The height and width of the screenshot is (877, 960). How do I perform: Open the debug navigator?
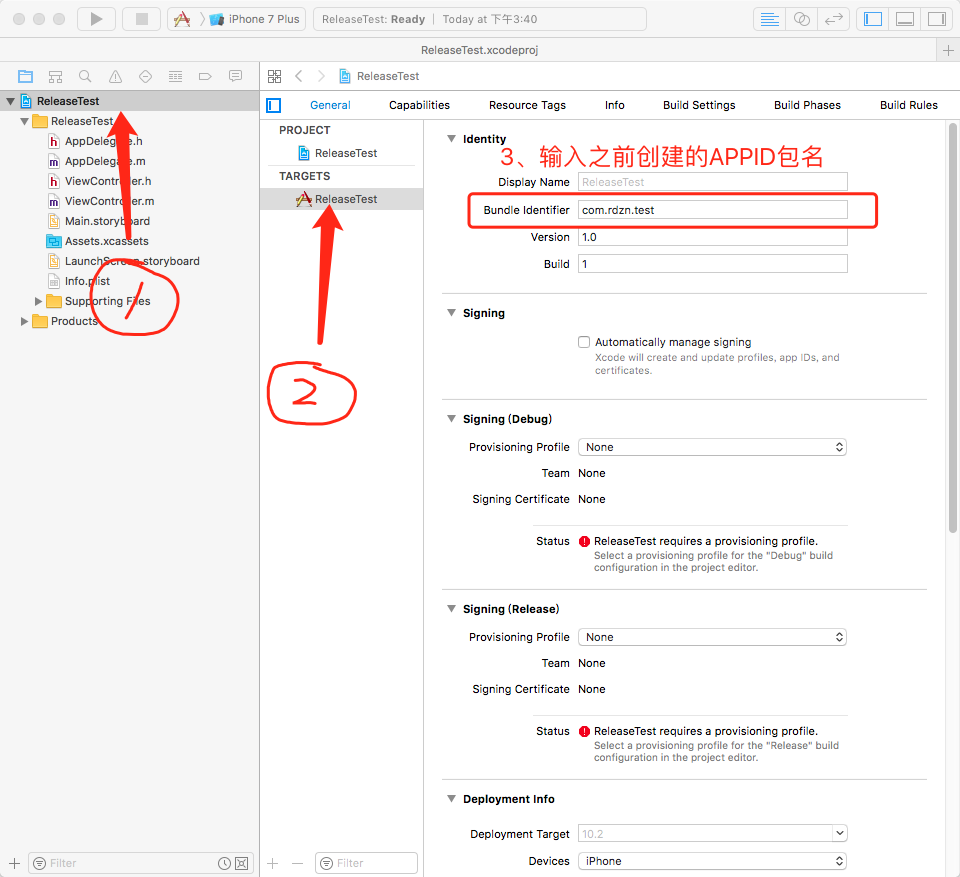pos(175,77)
